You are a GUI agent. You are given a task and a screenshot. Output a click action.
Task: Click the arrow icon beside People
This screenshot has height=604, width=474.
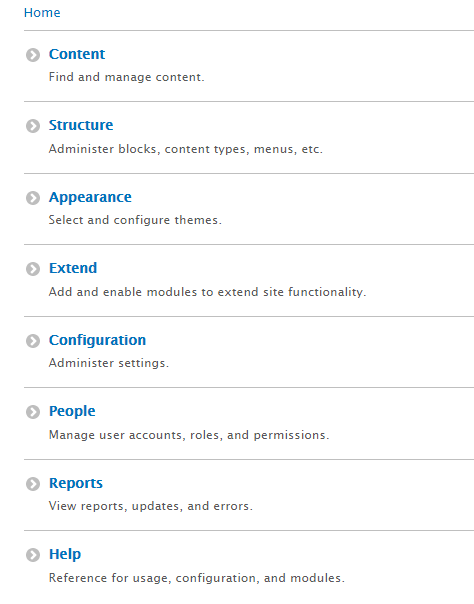[x=33, y=412]
